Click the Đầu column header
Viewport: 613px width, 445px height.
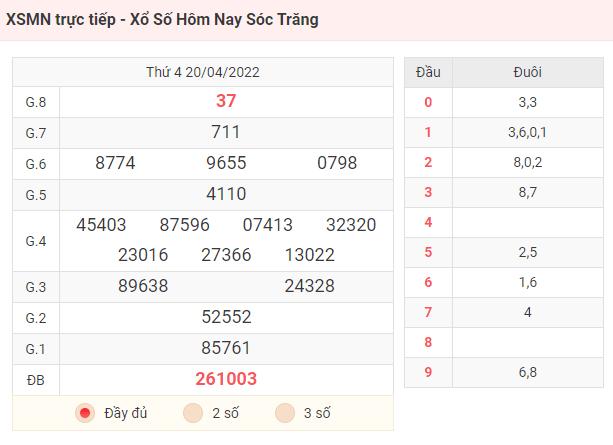click(428, 72)
